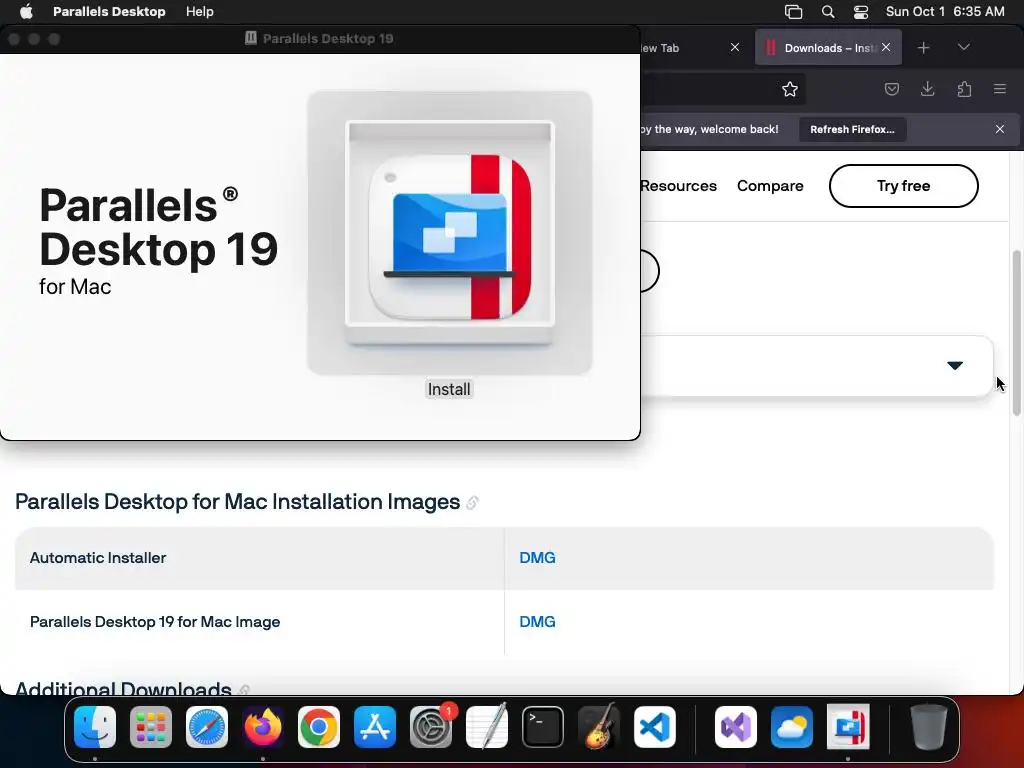Click the Installation Images section heading
The height and width of the screenshot is (768, 1024).
click(238, 502)
